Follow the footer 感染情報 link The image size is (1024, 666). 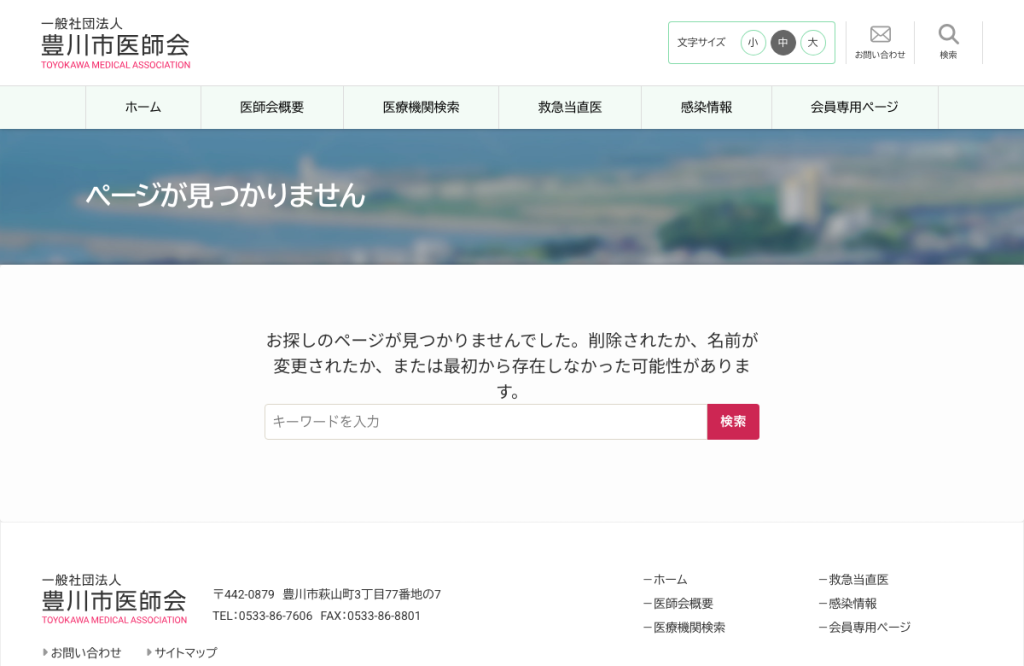(848, 604)
